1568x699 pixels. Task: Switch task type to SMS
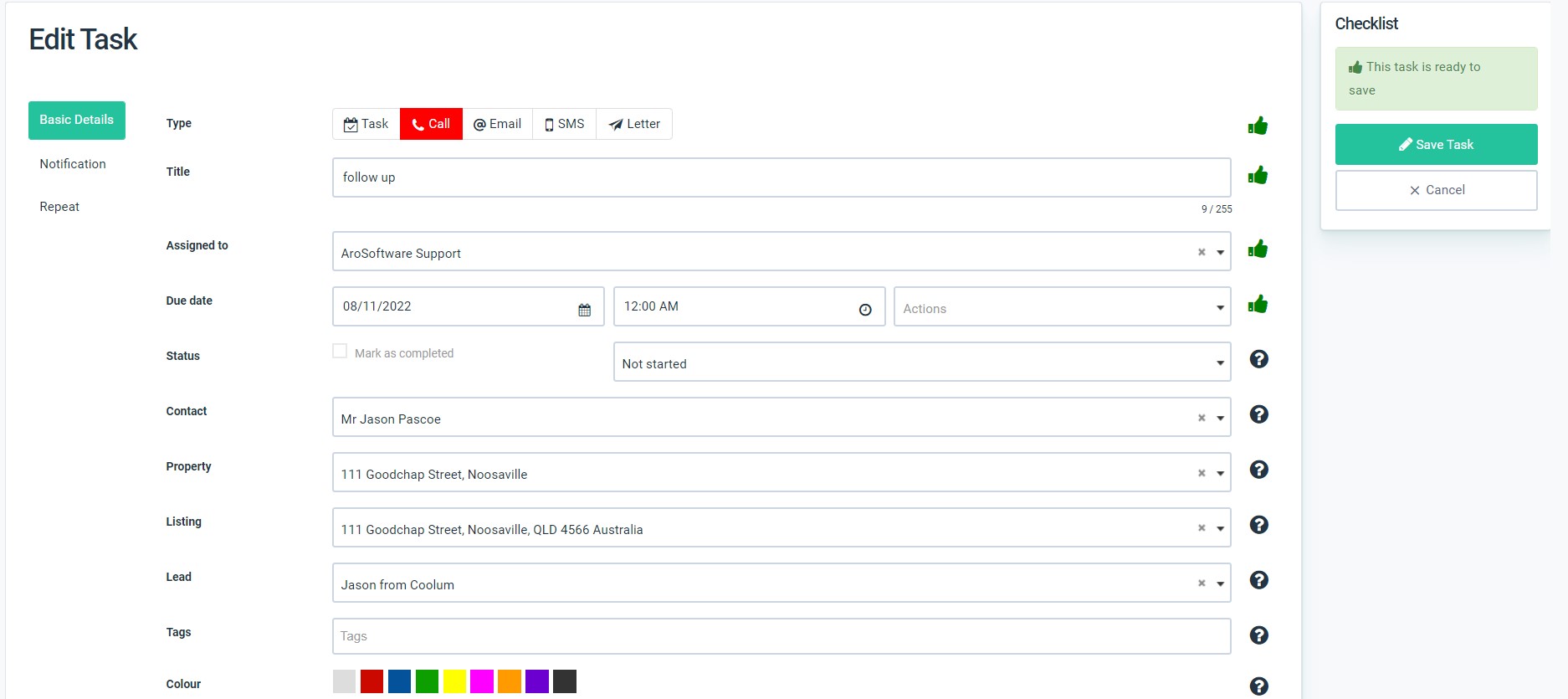pyautogui.click(x=564, y=124)
